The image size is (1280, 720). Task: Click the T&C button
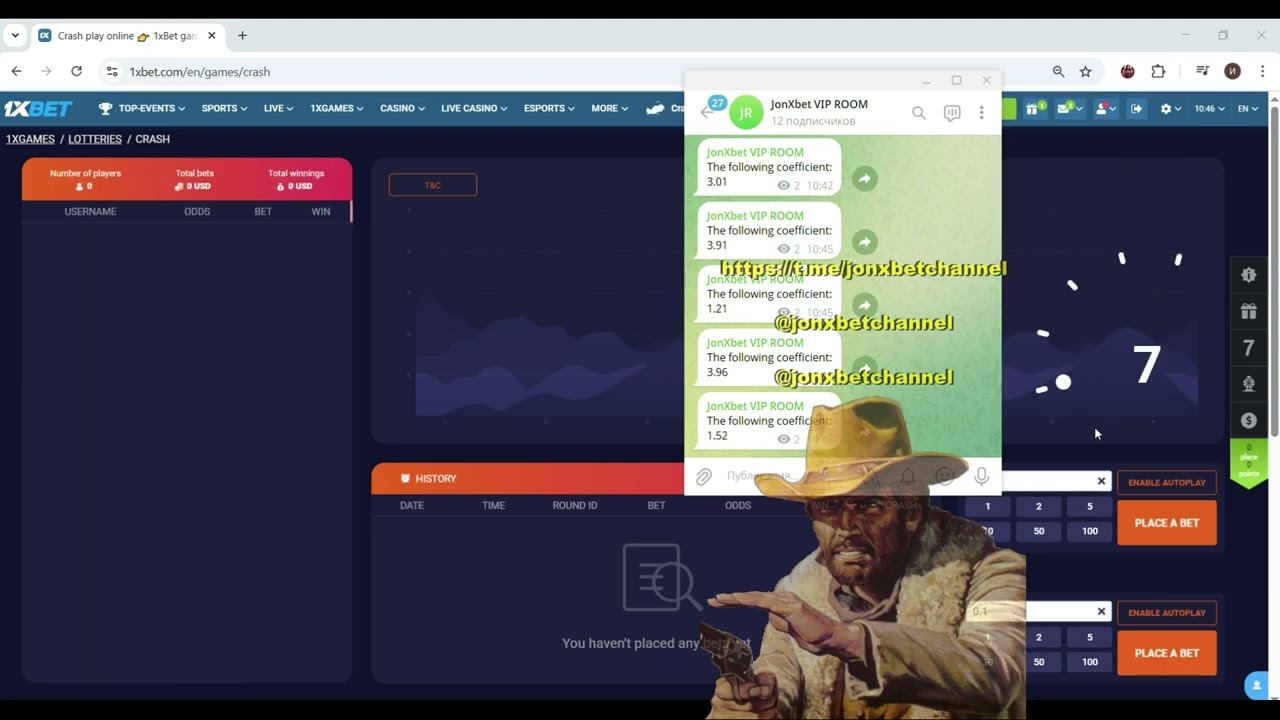[433, 185]
